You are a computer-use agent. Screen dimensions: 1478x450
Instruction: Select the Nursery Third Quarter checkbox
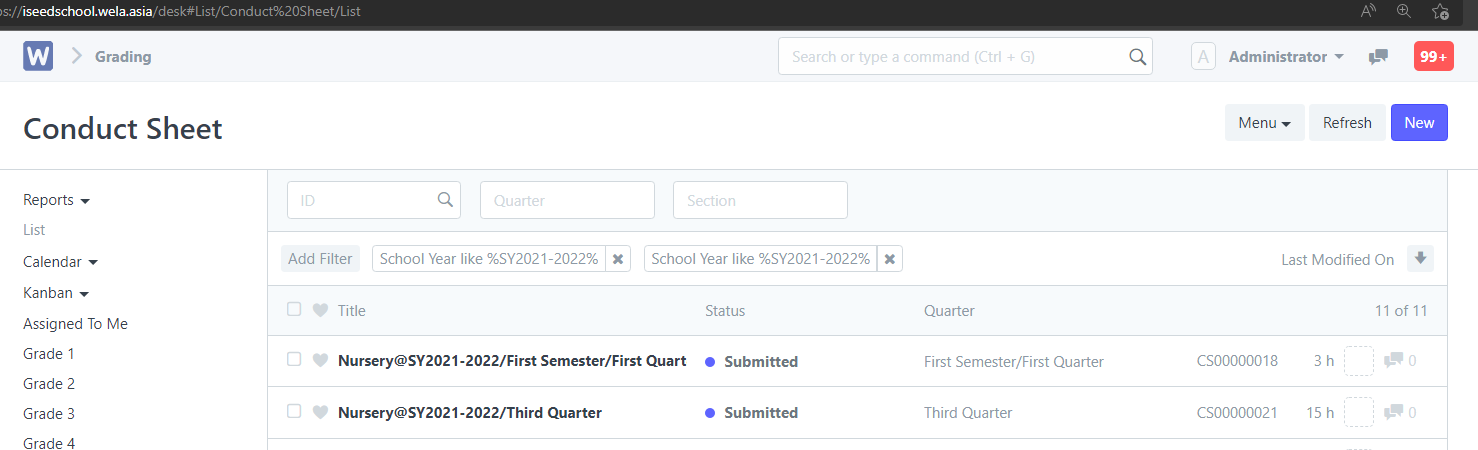click(x=294, y=411)
